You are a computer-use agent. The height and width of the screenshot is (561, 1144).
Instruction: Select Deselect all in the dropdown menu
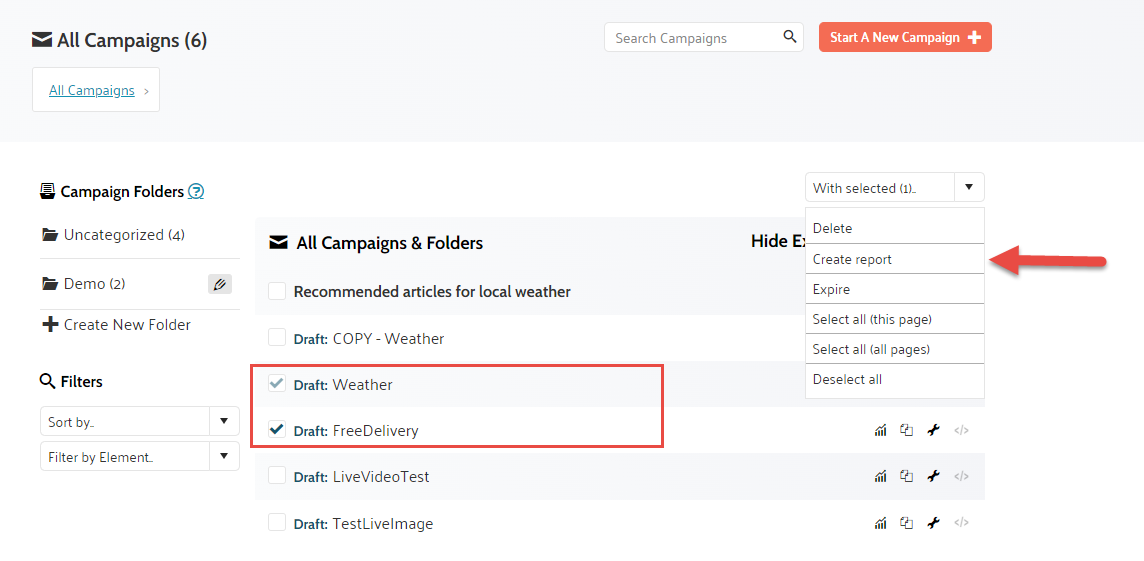click(x=847, y=379)
